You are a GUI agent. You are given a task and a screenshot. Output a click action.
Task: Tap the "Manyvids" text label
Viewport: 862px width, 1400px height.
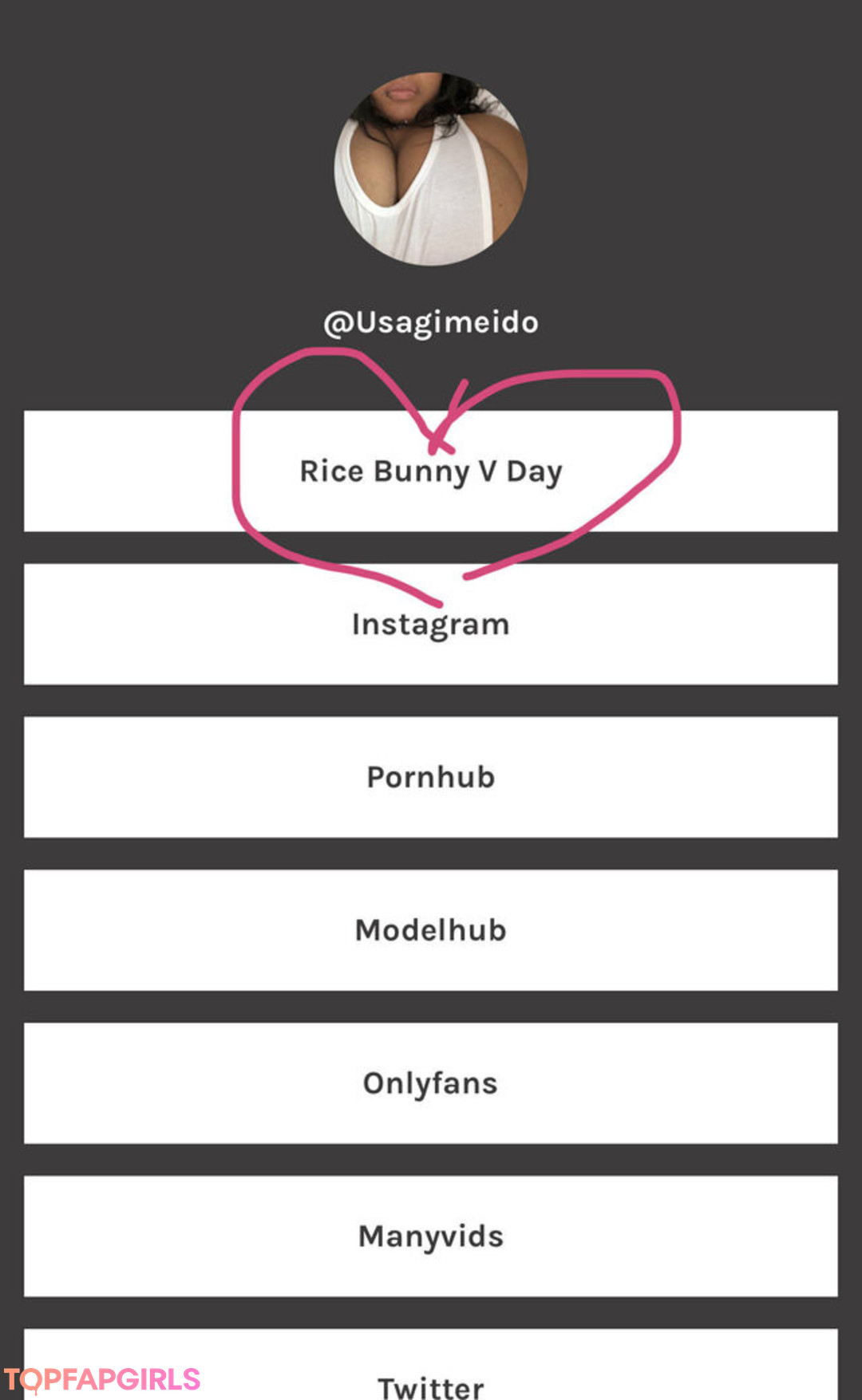[x=431, y=1236]
